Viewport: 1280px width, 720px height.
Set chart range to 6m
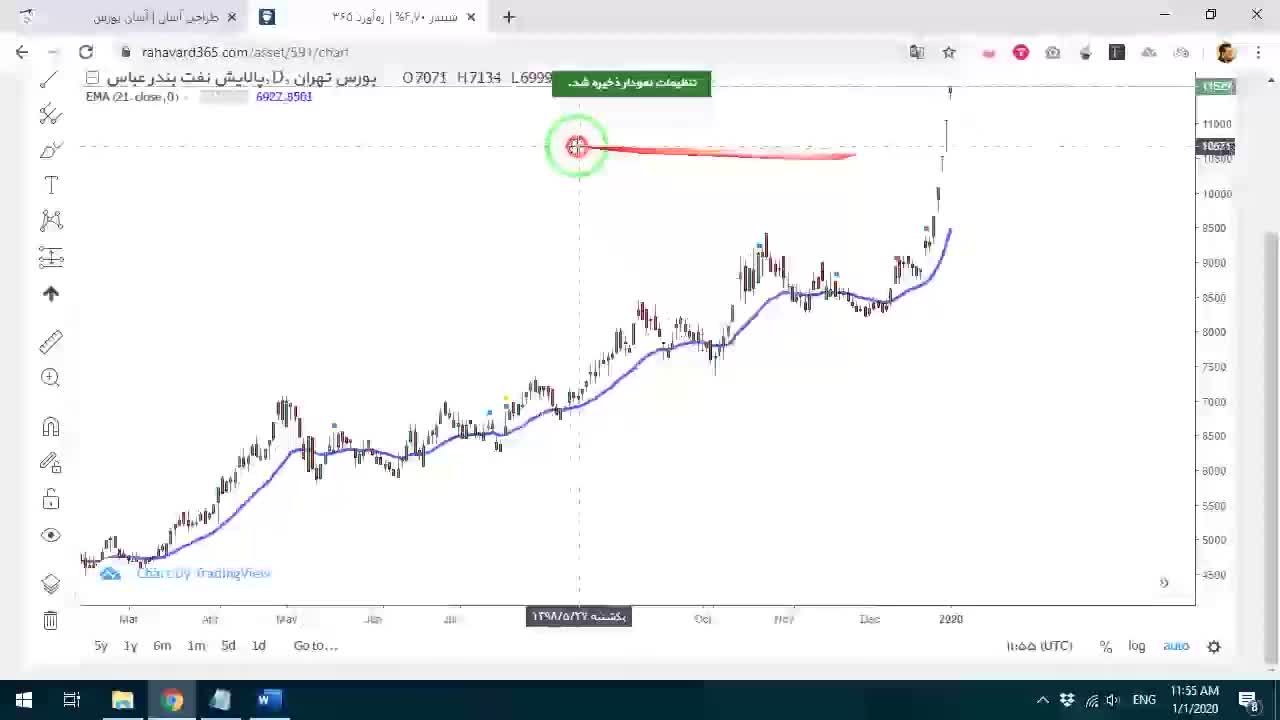point(162,646)
